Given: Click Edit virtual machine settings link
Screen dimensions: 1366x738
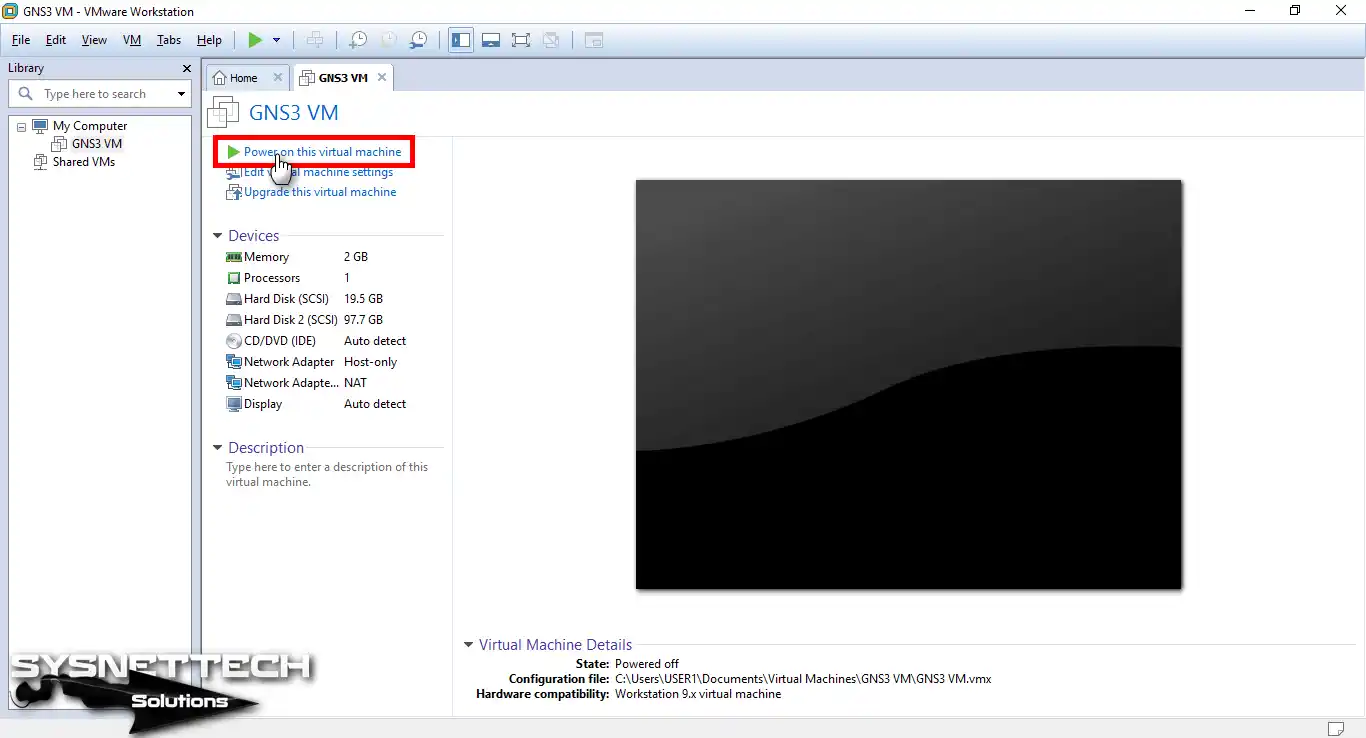Looking at the screenshot, I should click(318, 172).
